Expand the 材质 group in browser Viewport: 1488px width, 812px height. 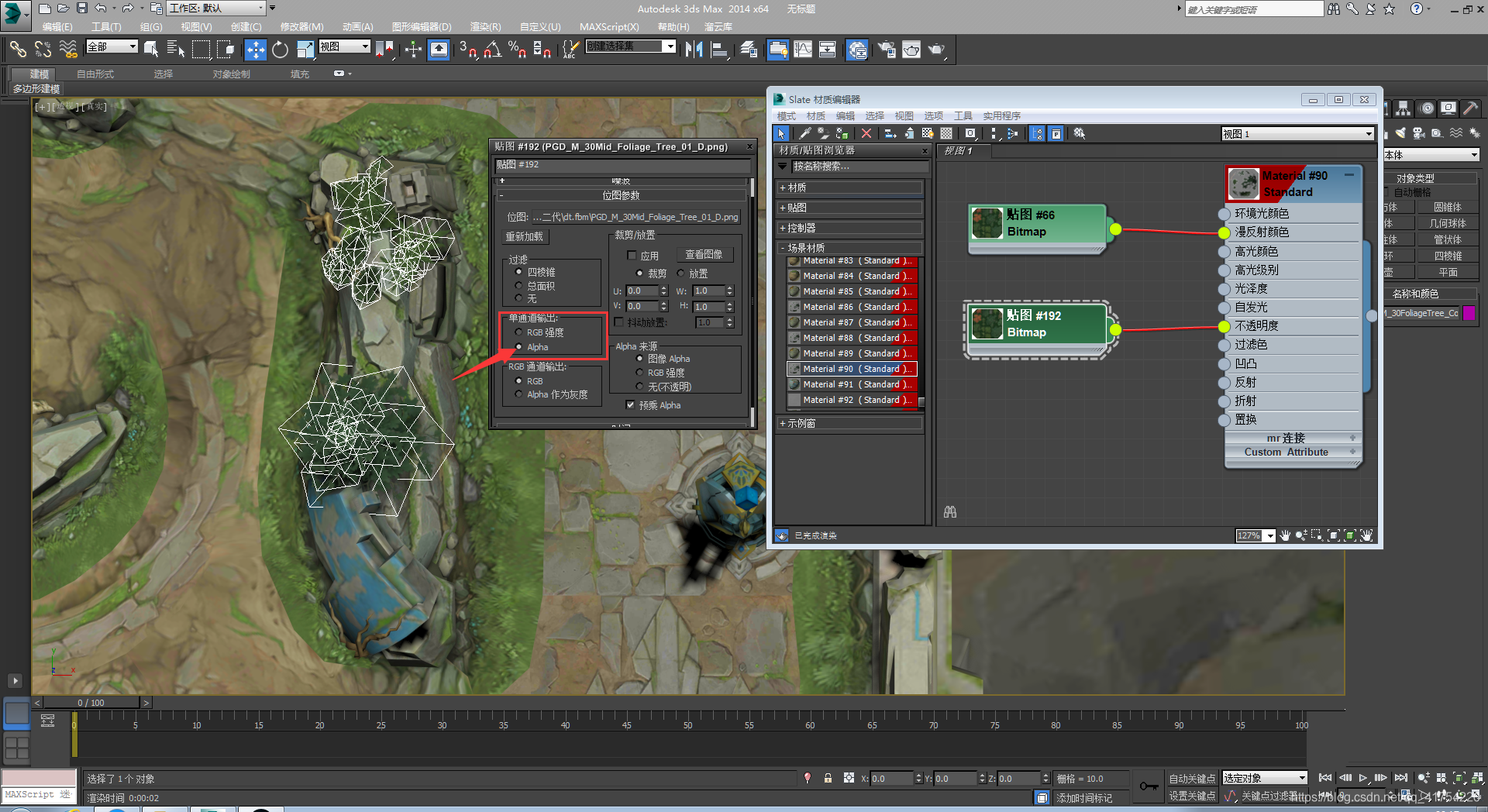coord(849,188)
